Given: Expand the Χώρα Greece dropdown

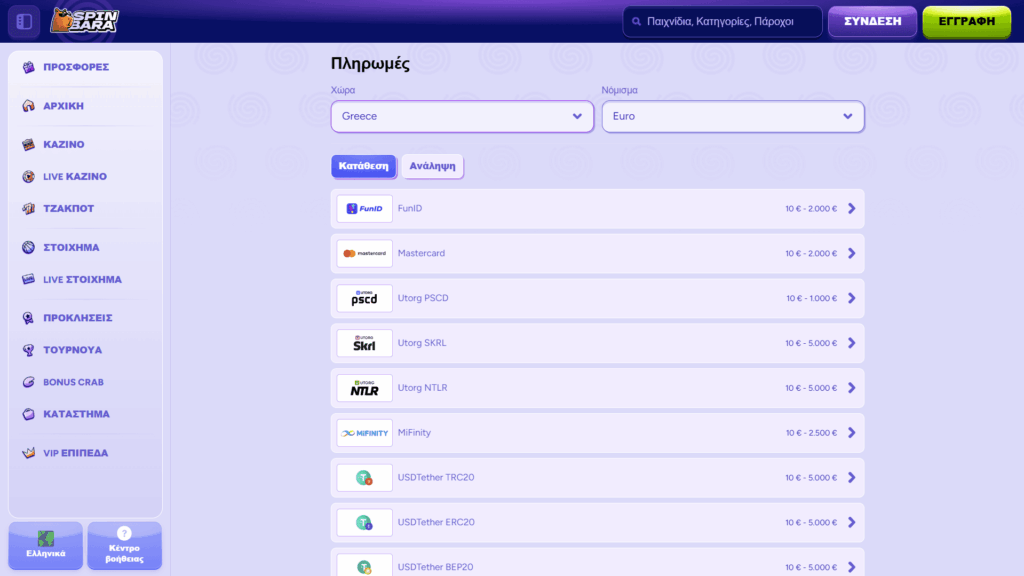Looking at the screenshot, I should [462, 116].
